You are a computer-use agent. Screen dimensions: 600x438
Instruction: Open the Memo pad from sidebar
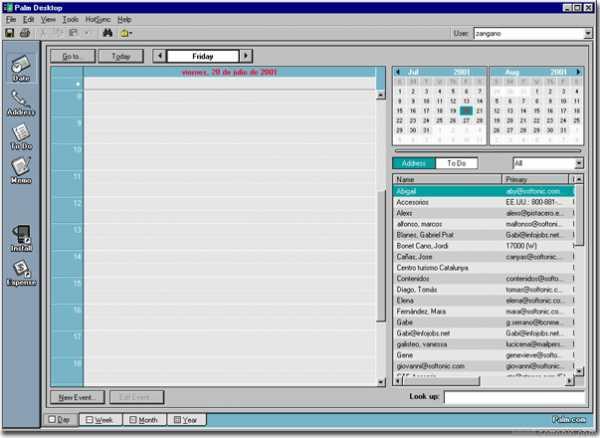(x=21, y=171)
